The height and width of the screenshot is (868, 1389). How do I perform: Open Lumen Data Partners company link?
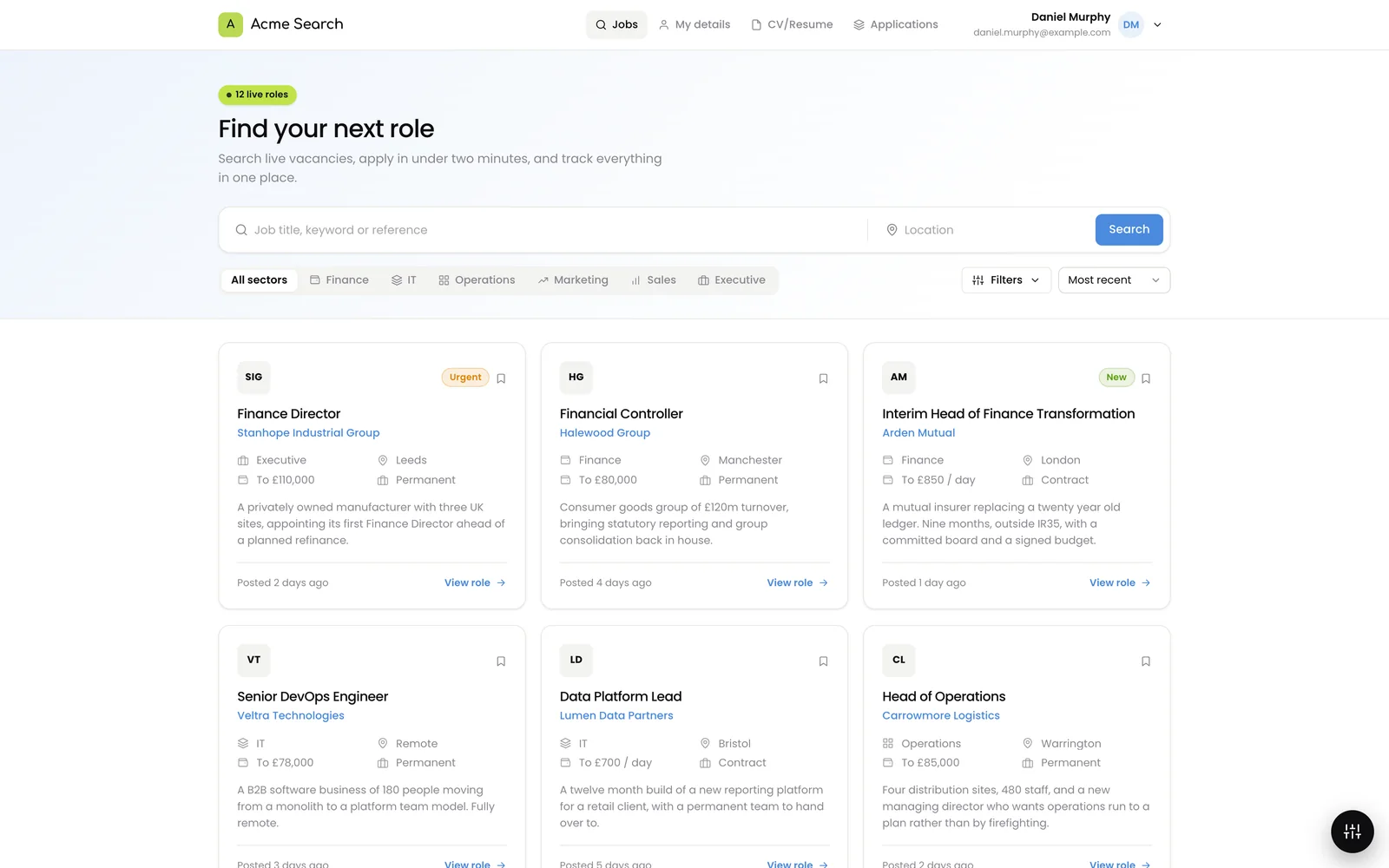[x=616, y=716]
